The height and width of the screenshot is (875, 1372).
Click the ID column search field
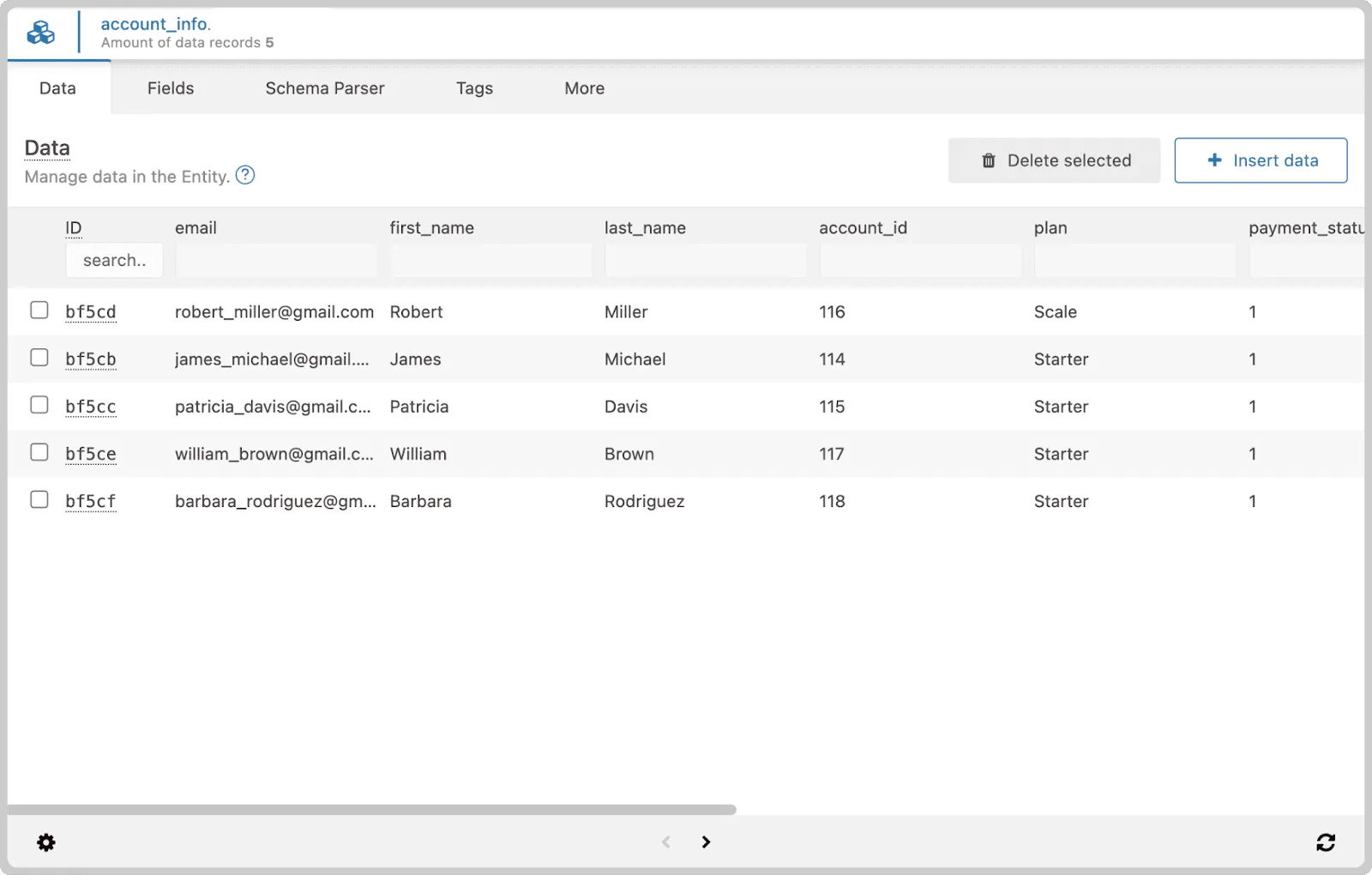tap(113, 260)
